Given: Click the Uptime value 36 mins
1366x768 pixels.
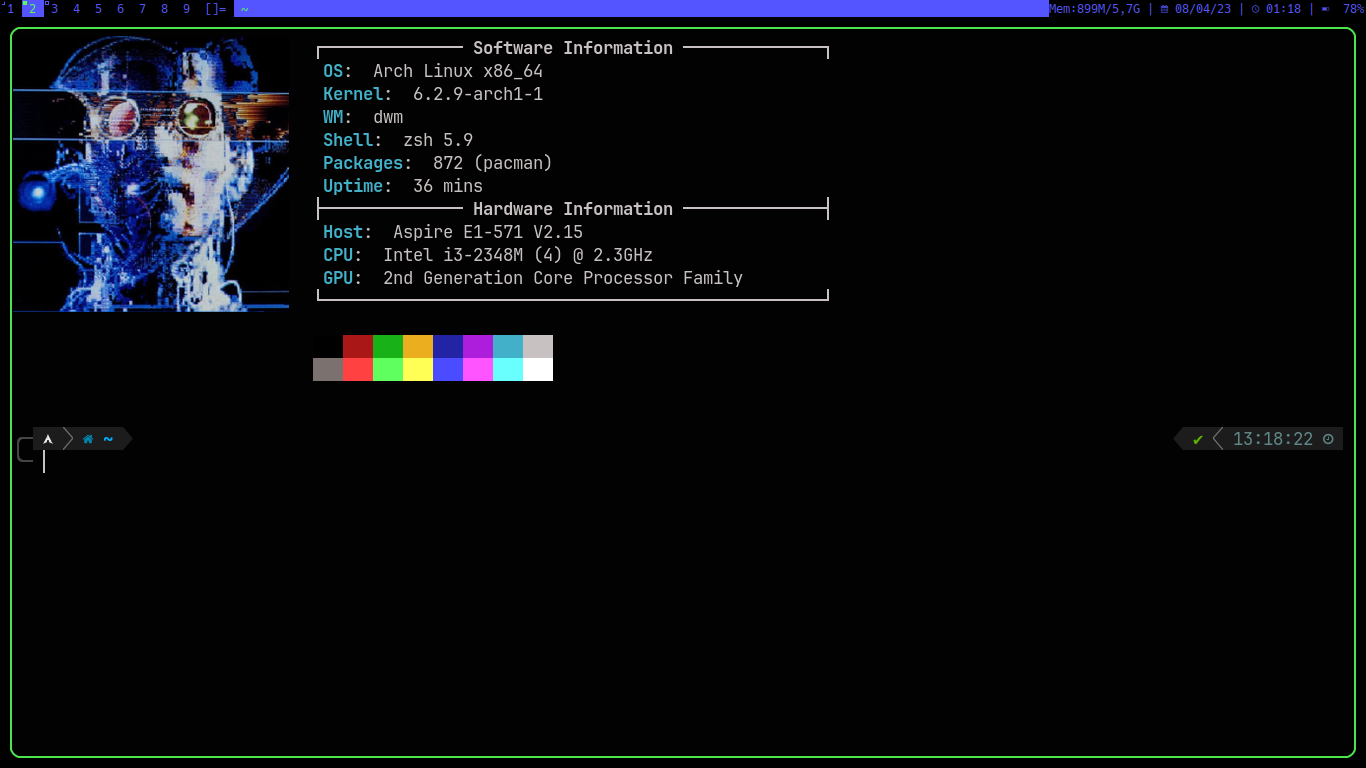Looking at the screenshot, I should click(x=448, y=186).
